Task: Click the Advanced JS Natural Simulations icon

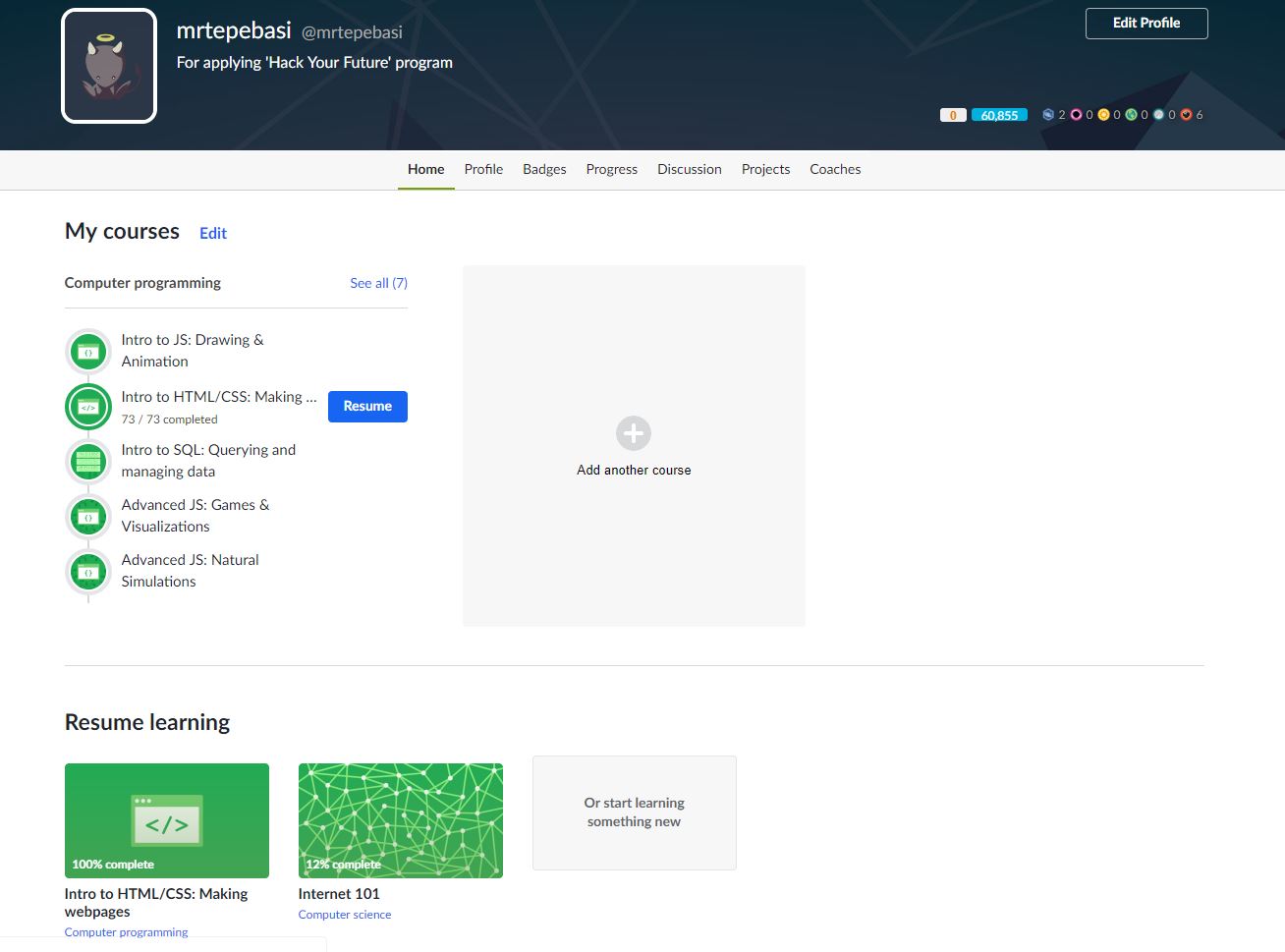Action: click(88, 572)
